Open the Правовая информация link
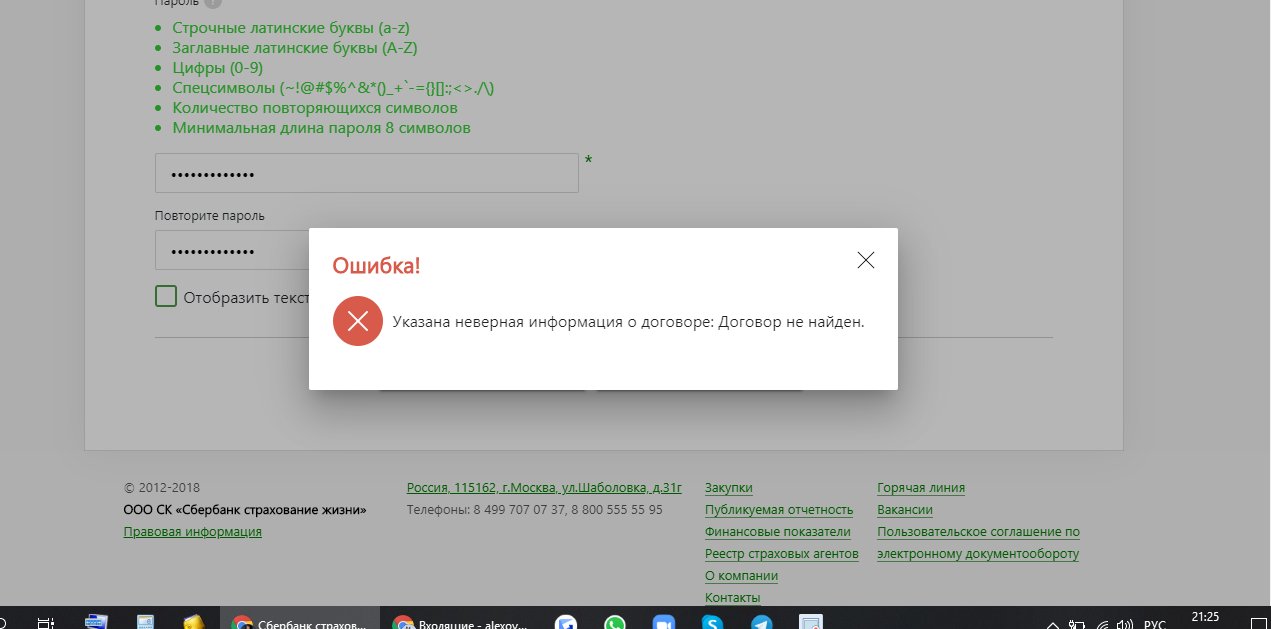The height and width of the screenshot is (629, 1271). coord(192,532)
